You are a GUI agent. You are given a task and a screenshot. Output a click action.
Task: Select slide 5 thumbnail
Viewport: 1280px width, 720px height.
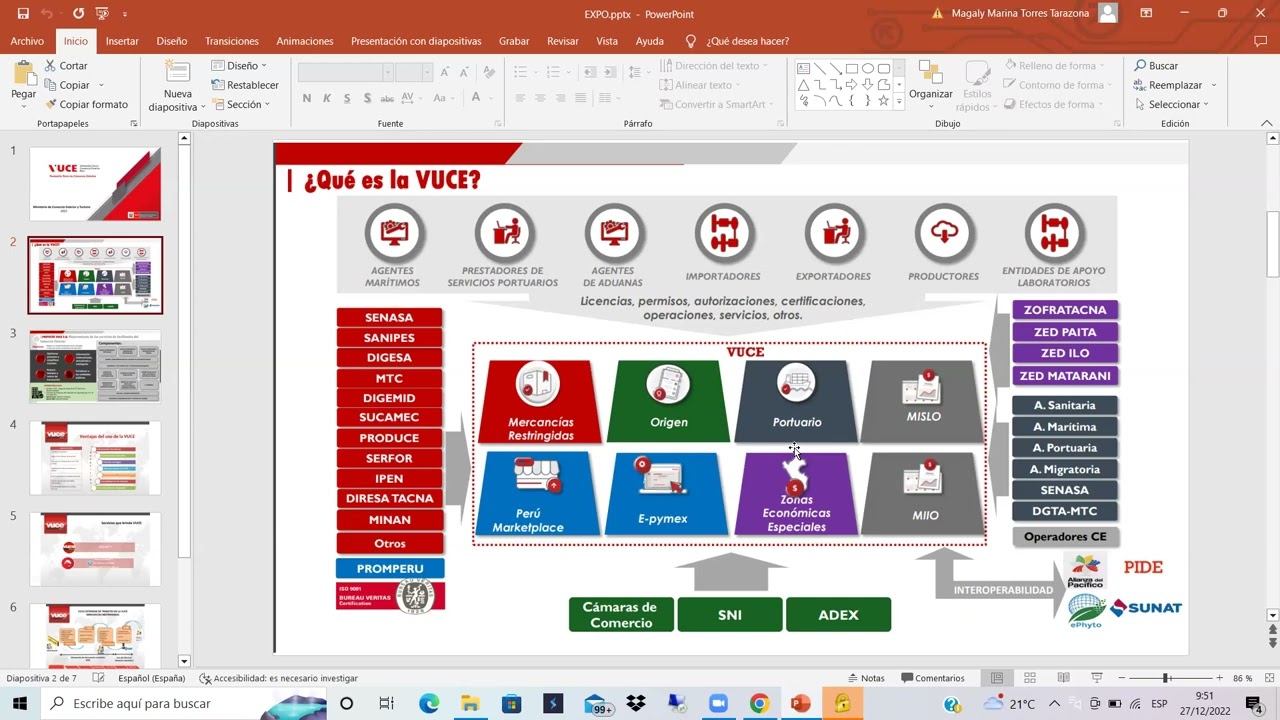point(95,549)
